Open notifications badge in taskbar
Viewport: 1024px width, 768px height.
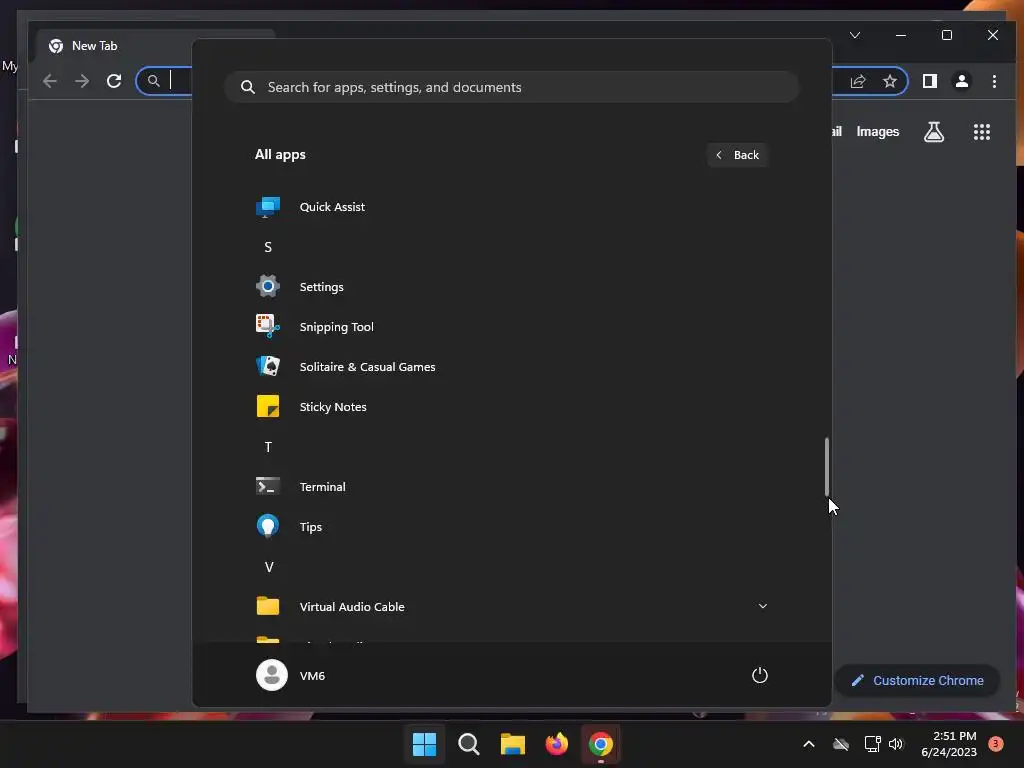996,743
